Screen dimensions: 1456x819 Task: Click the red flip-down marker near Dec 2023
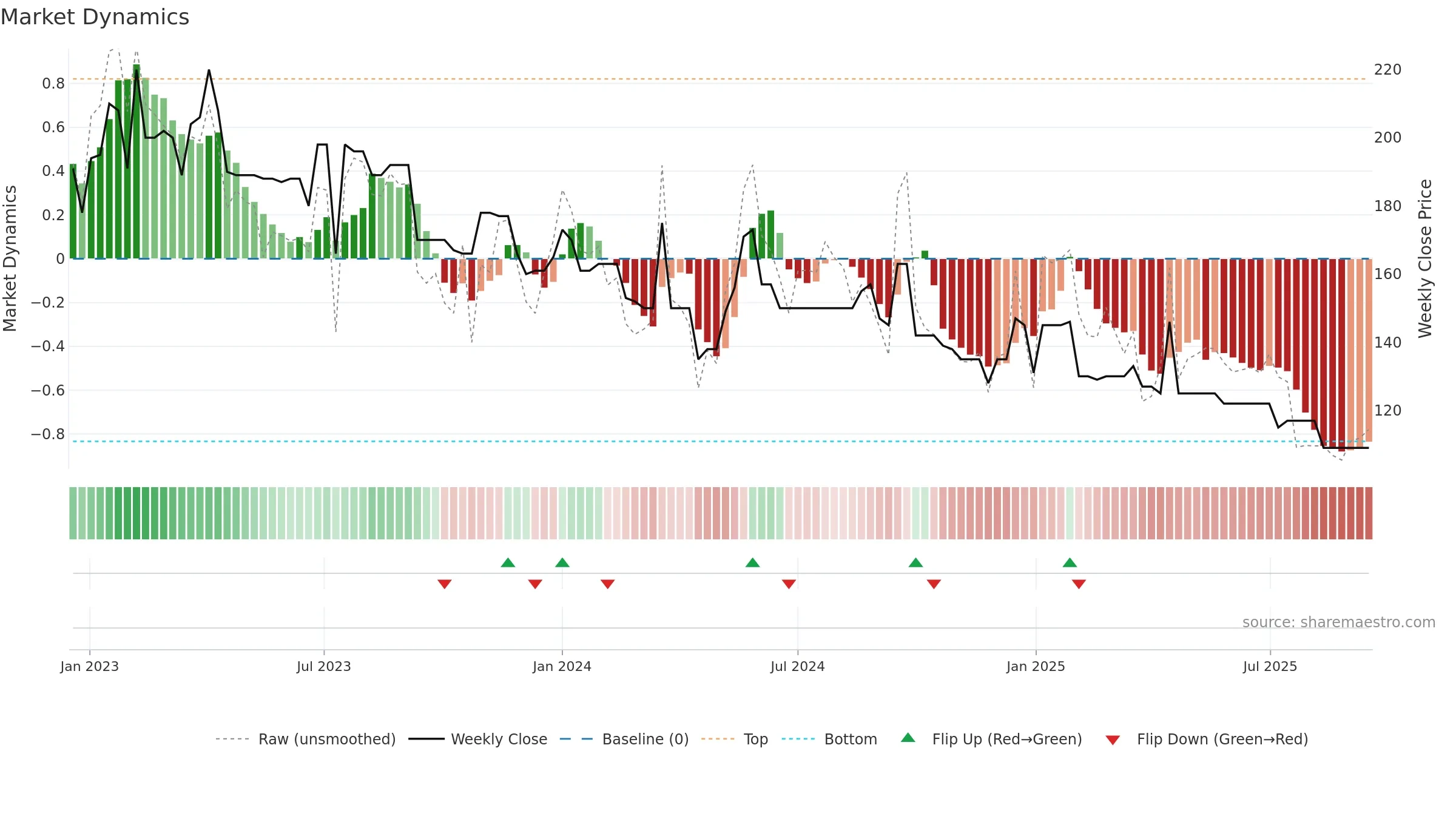(535, 584)
